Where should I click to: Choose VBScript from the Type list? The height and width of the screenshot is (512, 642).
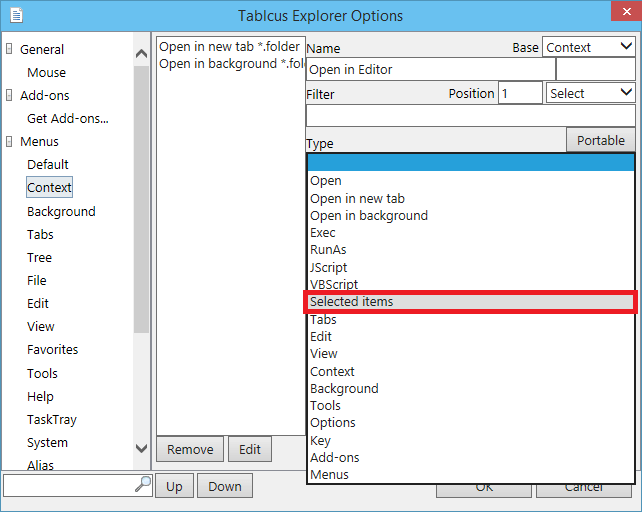point(471,284)
